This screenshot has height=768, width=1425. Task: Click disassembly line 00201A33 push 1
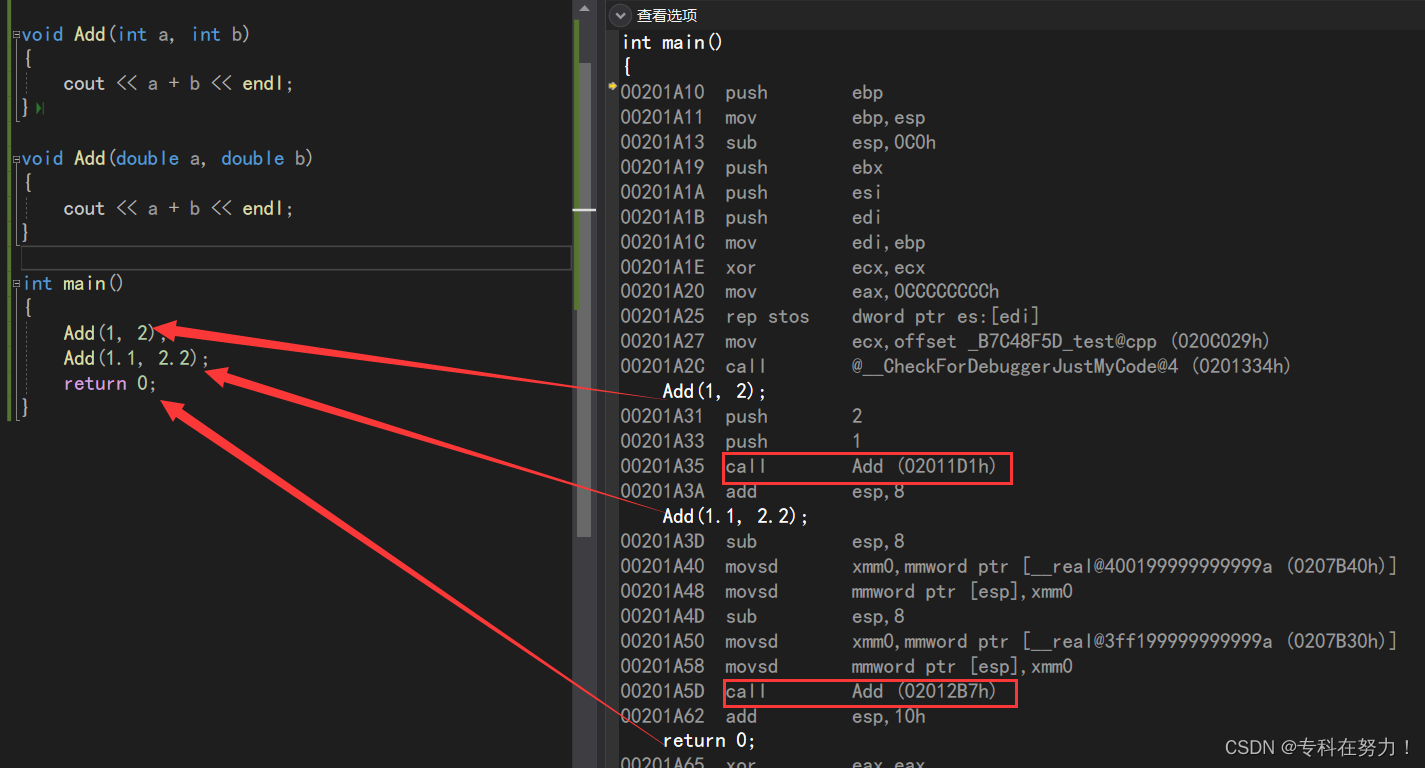coord(741,442)
